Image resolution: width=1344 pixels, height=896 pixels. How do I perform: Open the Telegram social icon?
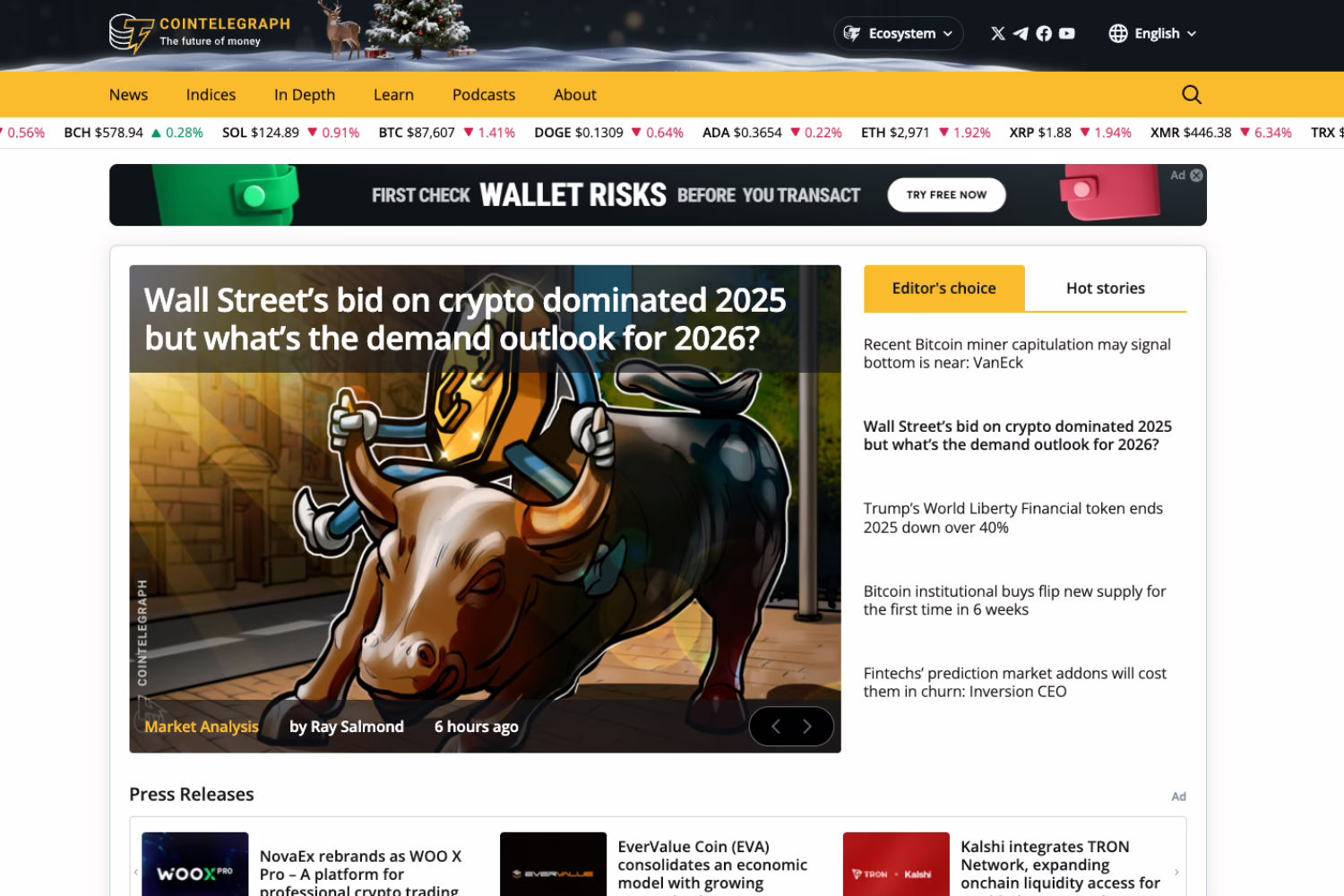tap(1021, 33)
